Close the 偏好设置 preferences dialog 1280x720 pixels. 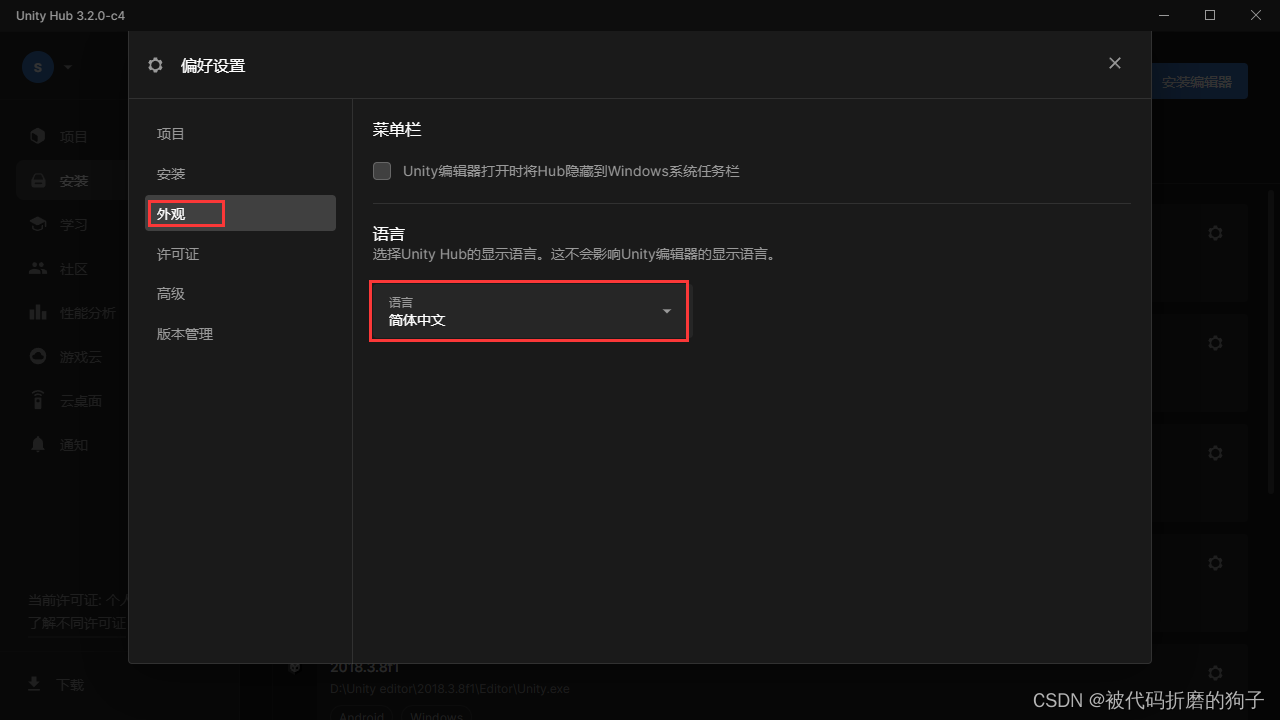click(1115, 63)
